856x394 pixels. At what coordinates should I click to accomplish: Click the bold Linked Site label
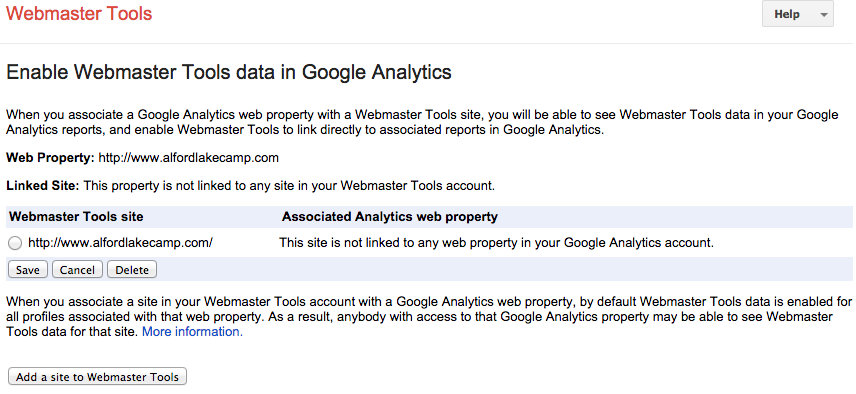point(43,186)
